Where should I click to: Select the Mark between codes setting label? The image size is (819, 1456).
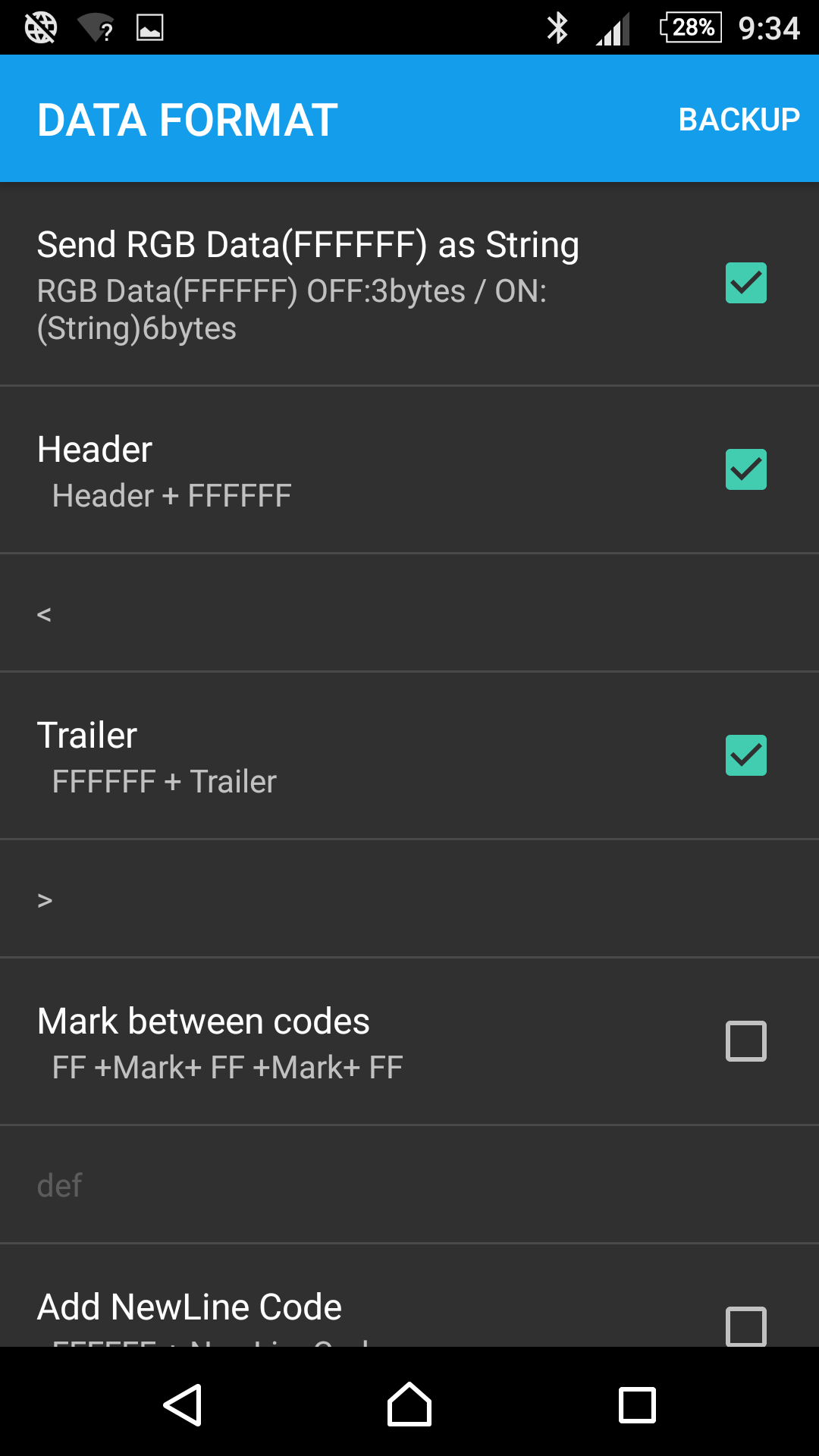[203, 1021]
